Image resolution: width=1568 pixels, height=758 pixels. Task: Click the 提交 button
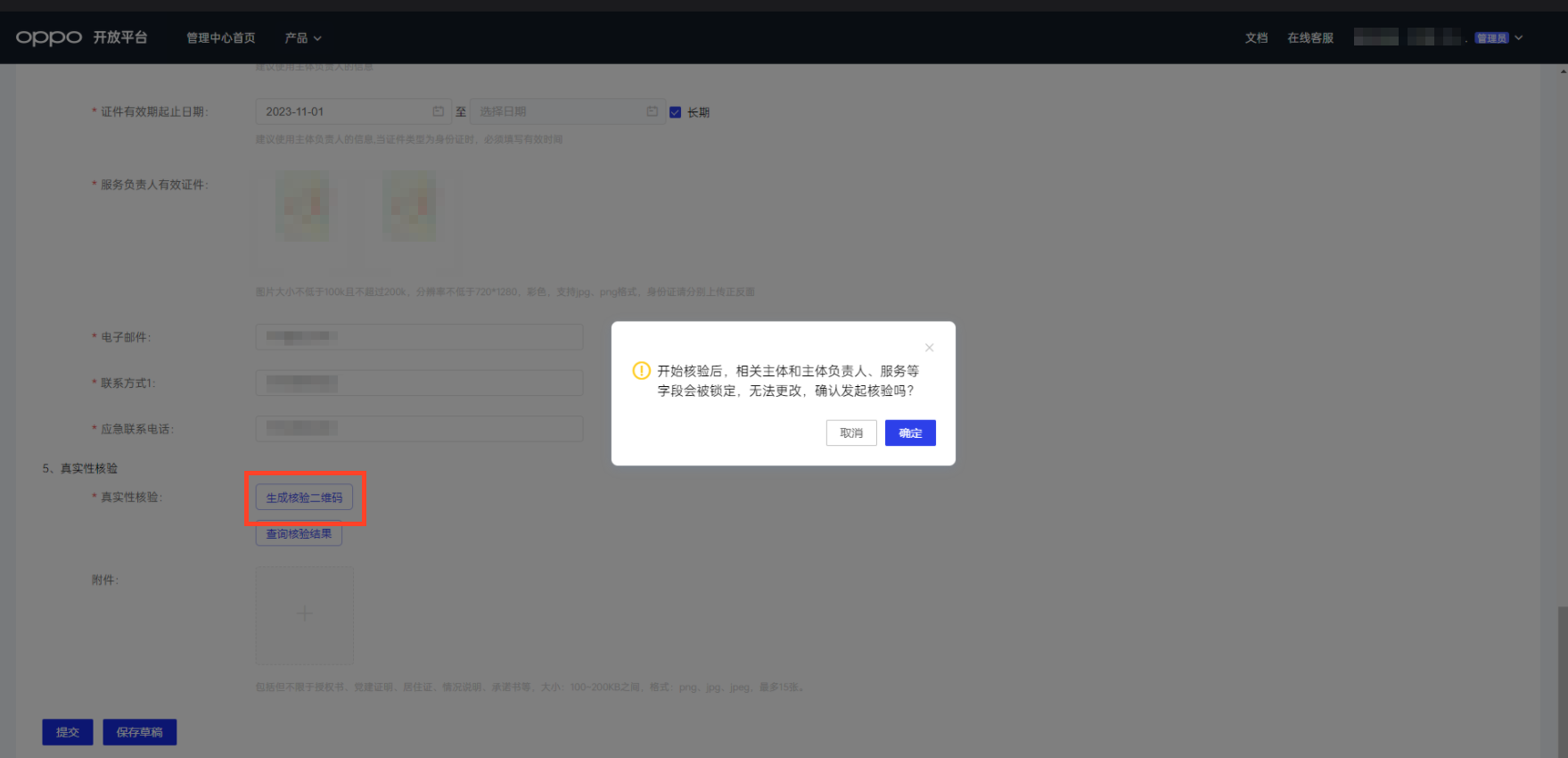coord(68,732)
